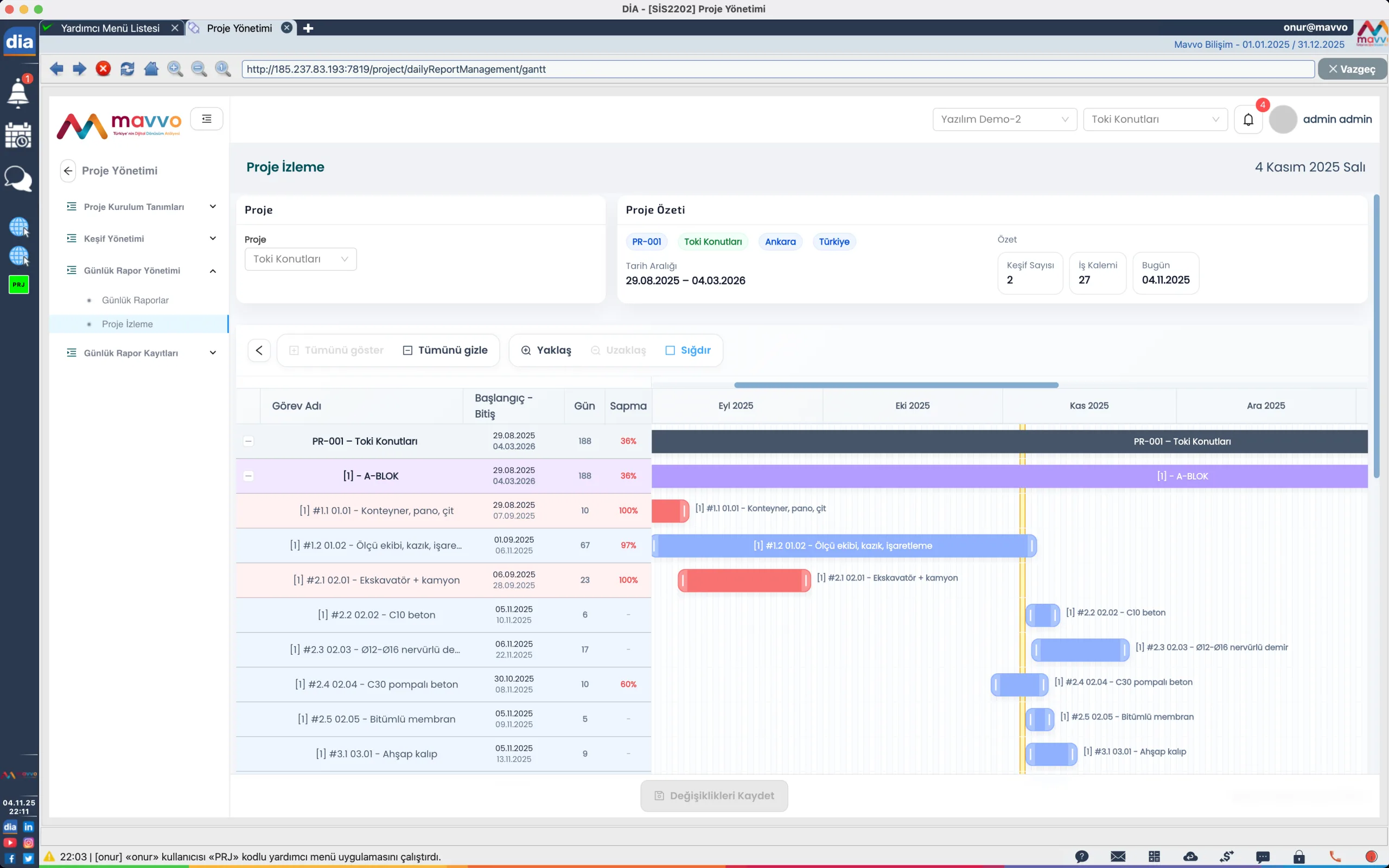Open the Proje Toki Konutları dropdown
The height and width of the screenshot is (868, 1389).
point(300,259)
